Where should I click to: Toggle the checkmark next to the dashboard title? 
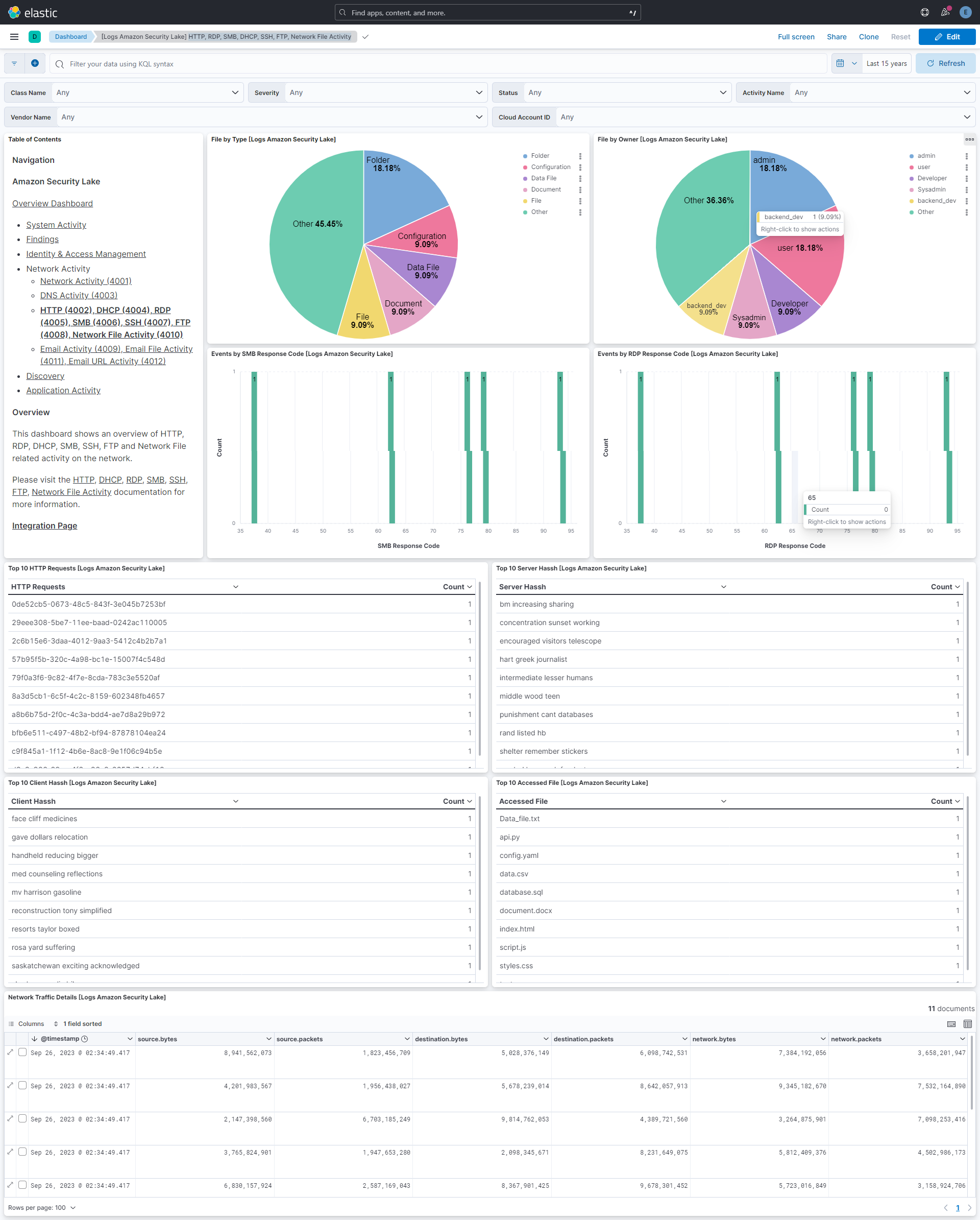[x=365, y=36]
